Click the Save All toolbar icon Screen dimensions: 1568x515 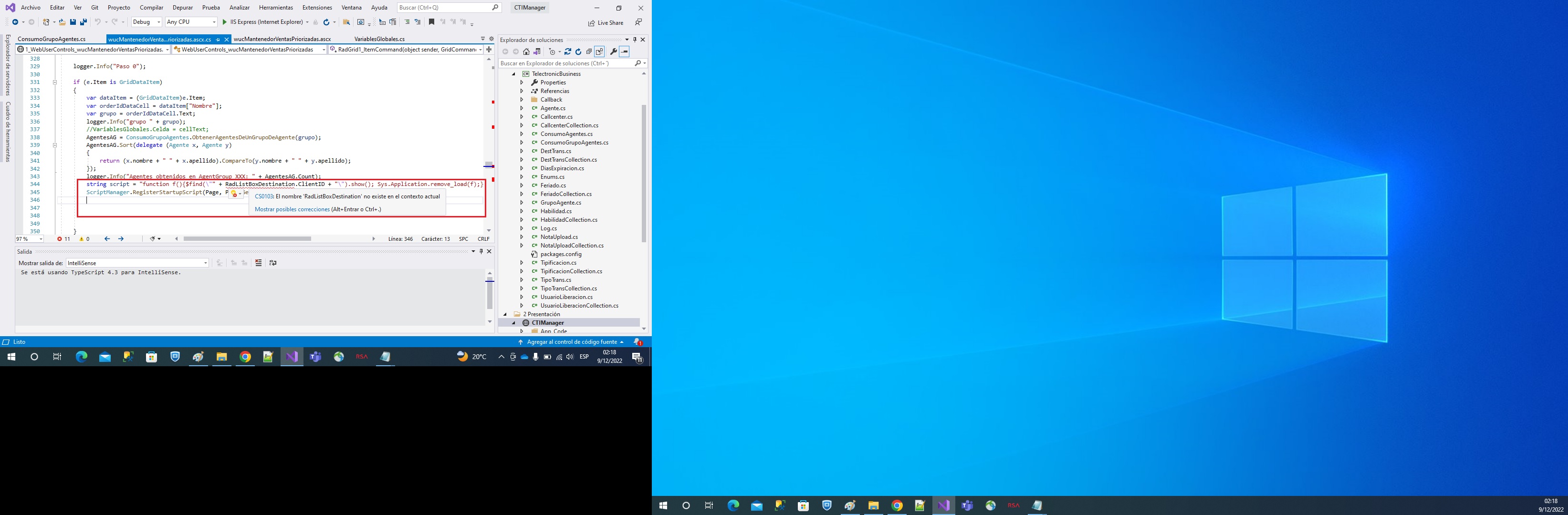(x=84, y=22)
